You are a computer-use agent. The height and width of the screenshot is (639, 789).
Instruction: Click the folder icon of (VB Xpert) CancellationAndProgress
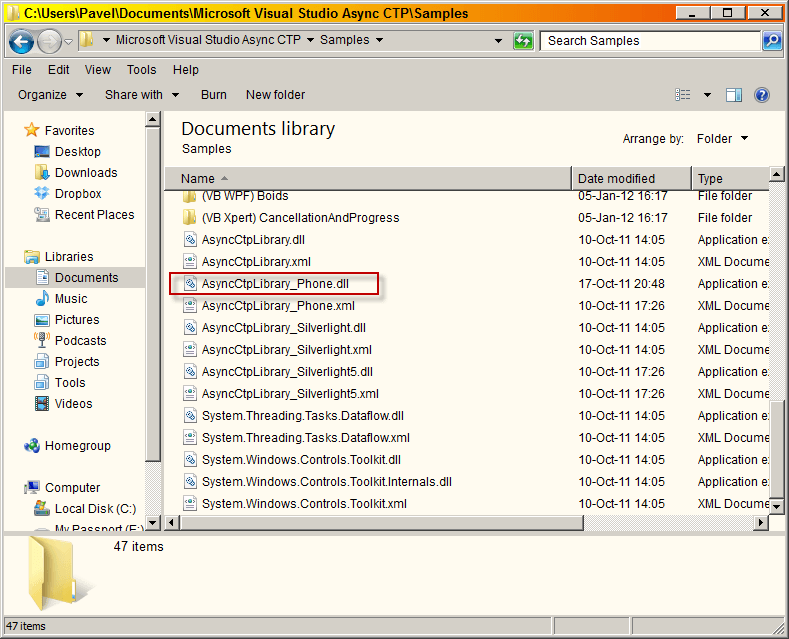tap(189, 217)
